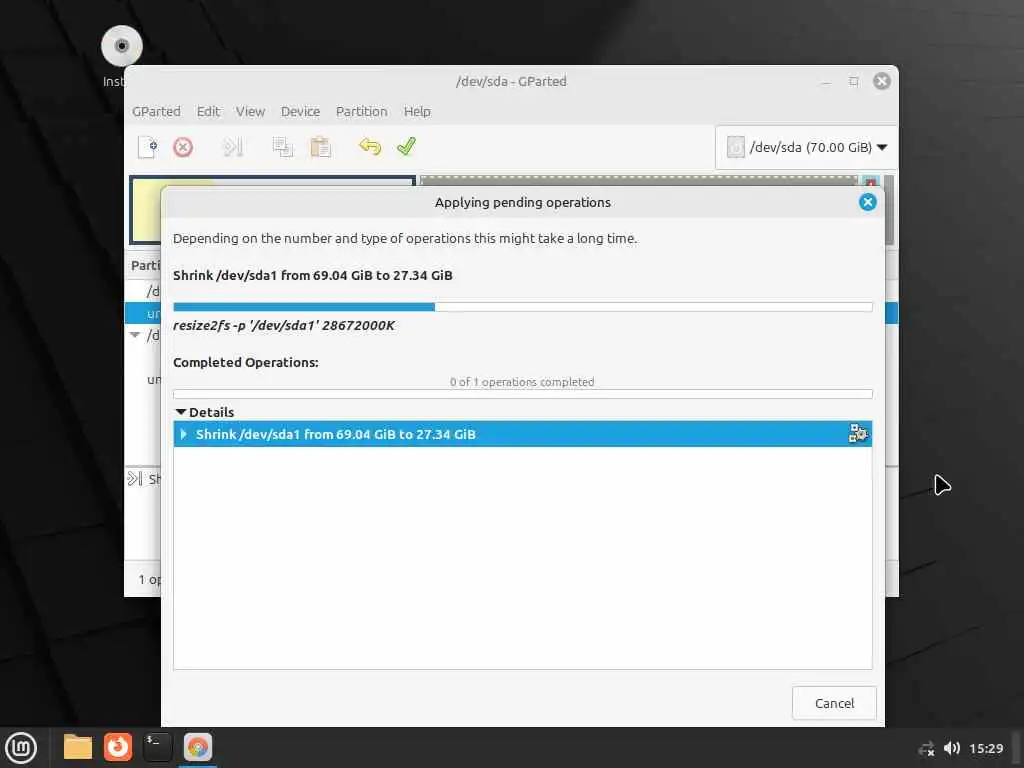Open the GParted menu

(156, 112)
